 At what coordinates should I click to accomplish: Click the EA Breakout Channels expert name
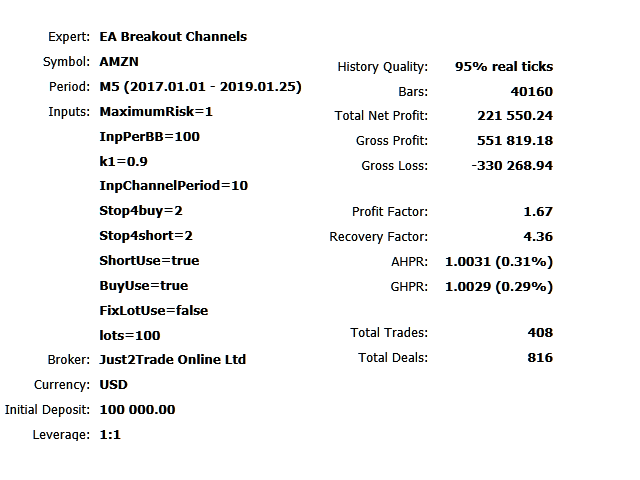tap(173, 37)
